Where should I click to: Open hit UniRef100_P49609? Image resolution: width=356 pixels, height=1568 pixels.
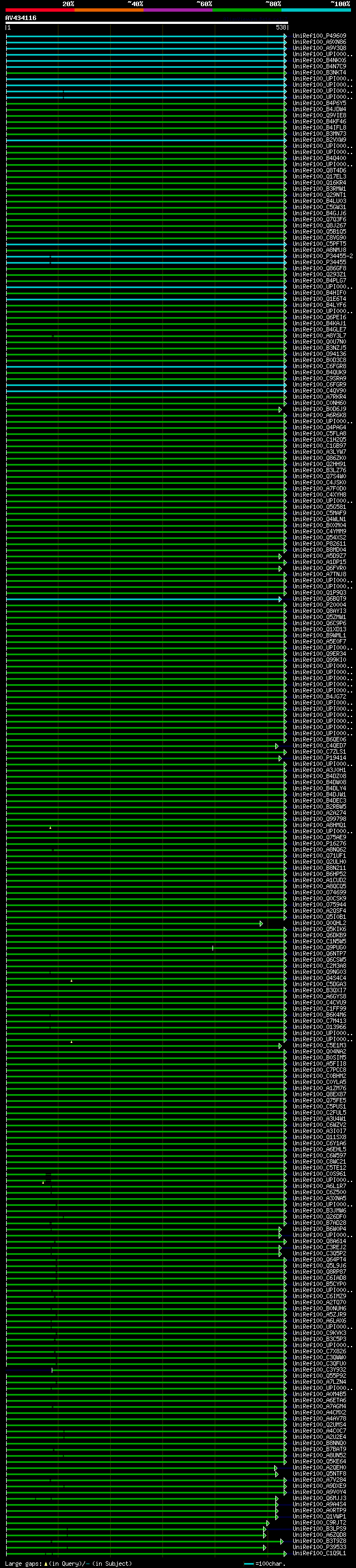point(319,36)
